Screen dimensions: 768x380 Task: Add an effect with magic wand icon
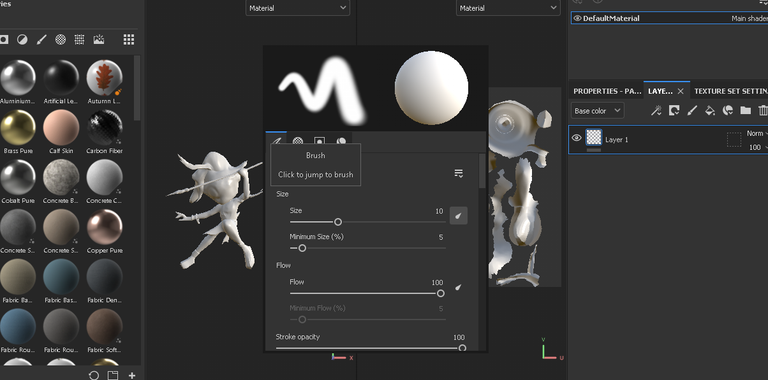[656, 111]
